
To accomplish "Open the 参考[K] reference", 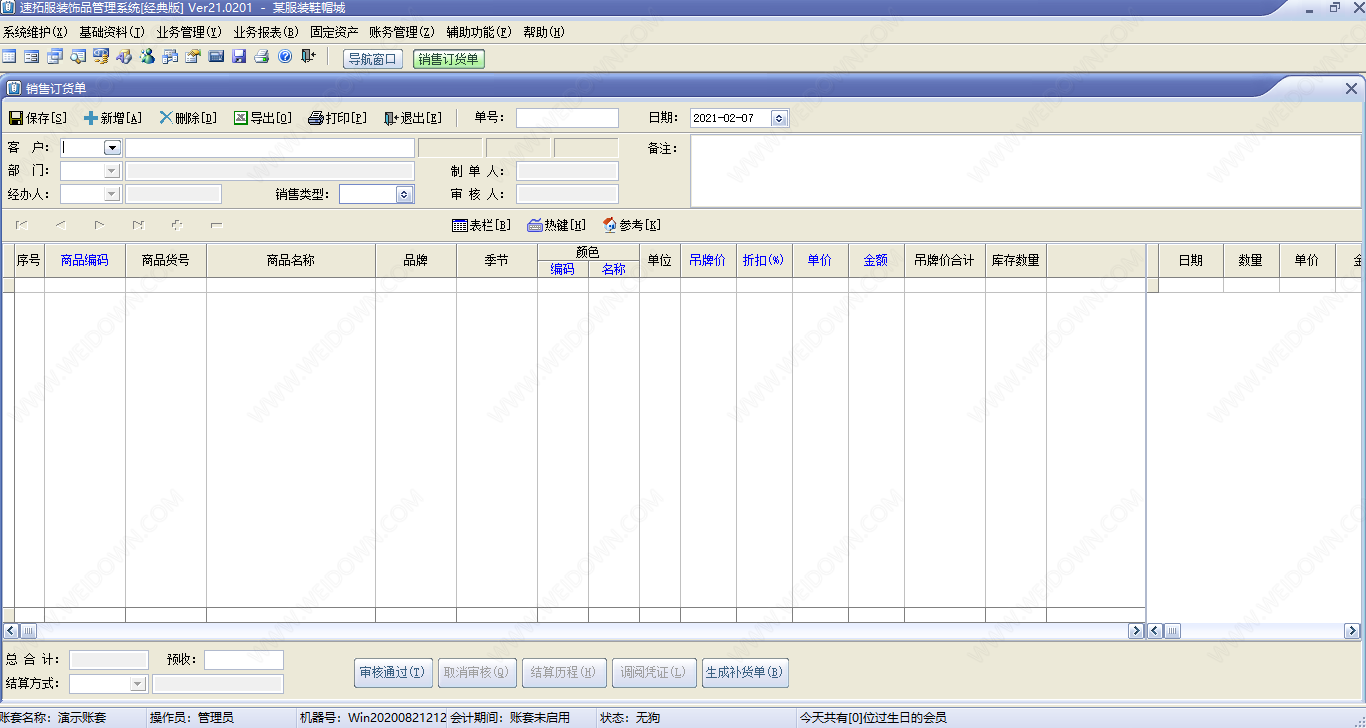I will tap(632, 225).
